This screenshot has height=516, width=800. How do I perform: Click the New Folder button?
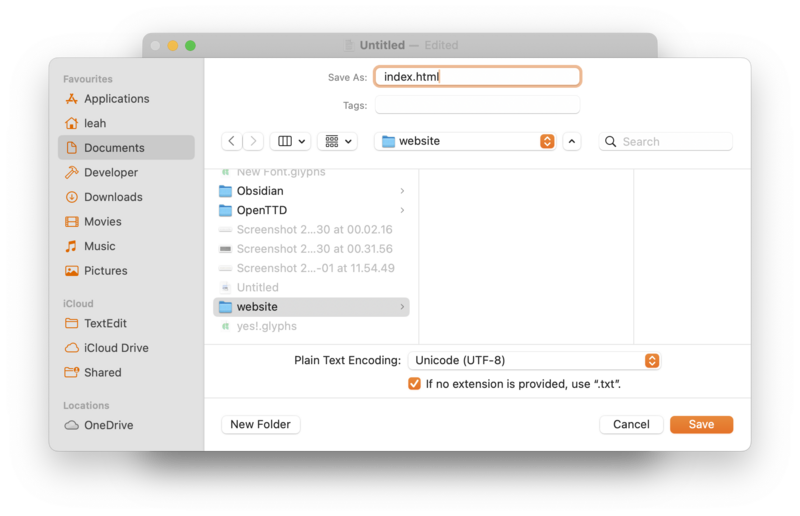(260, 425)
